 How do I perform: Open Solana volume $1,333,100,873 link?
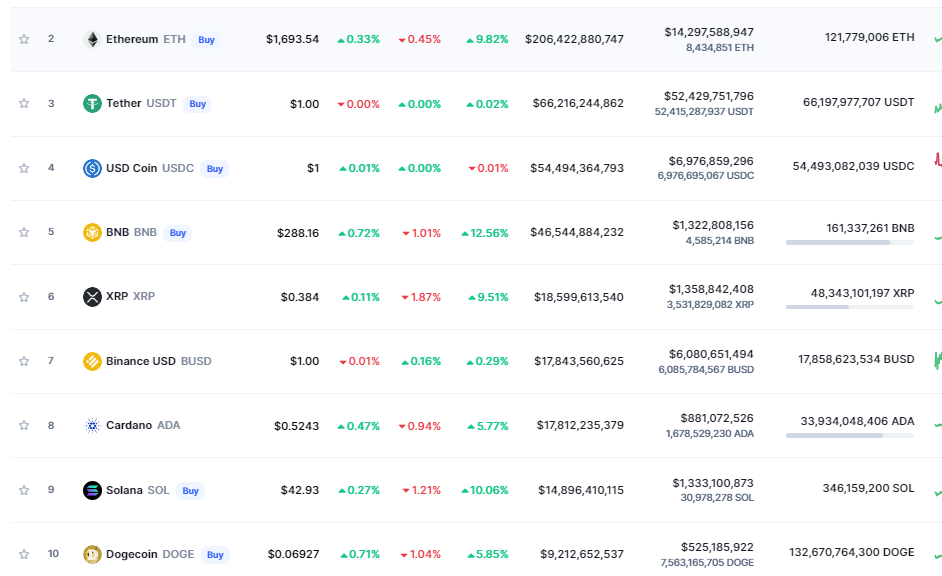click(x=713, y=483)
